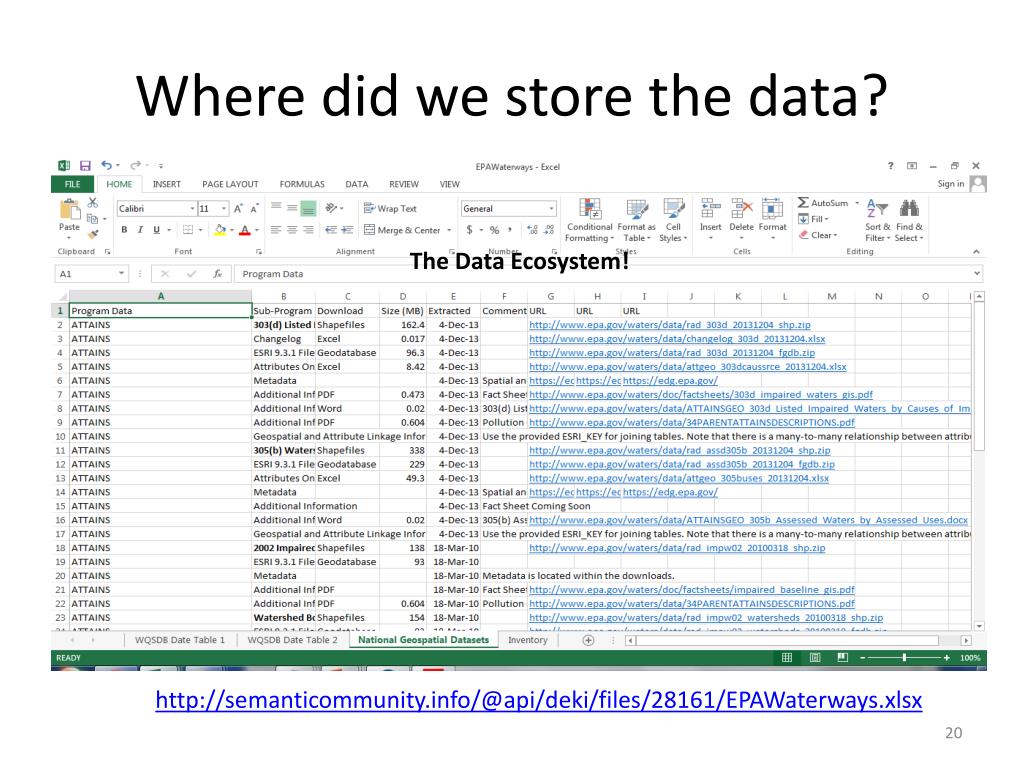Click Sign in link

(x=951, y=184)
